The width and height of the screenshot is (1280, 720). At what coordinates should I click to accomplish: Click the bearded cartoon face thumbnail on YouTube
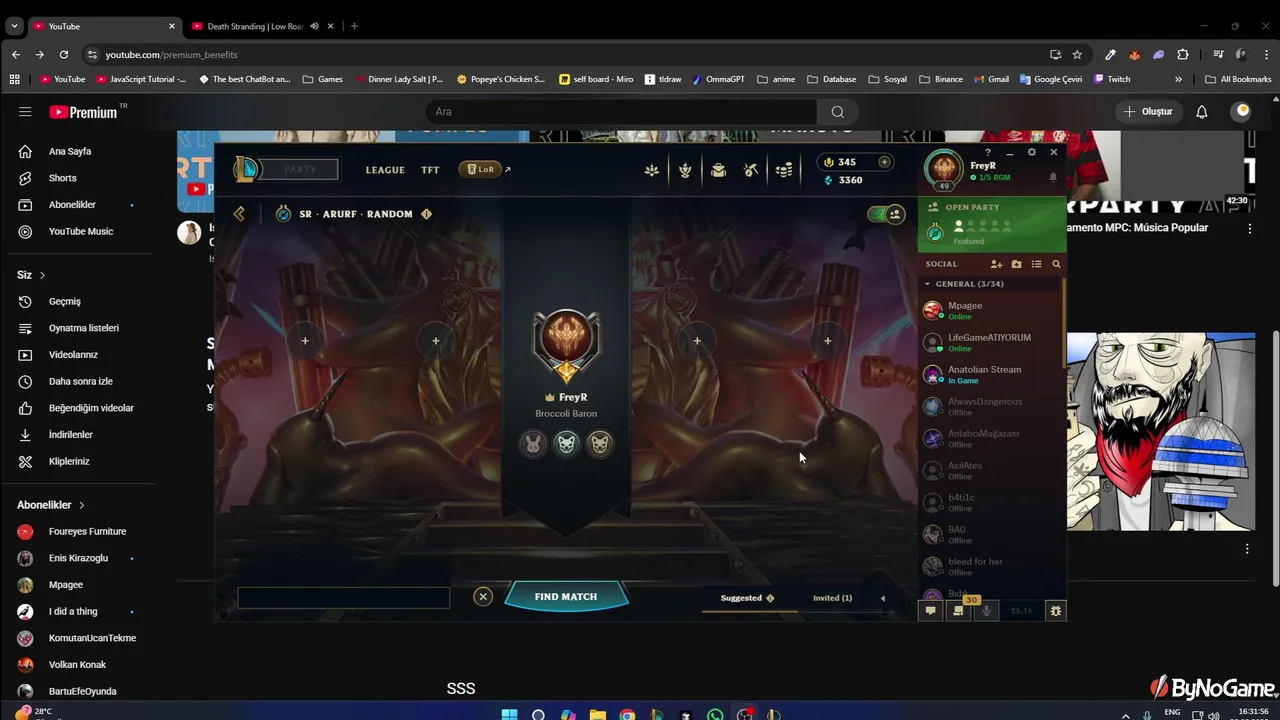[1160, 432]
